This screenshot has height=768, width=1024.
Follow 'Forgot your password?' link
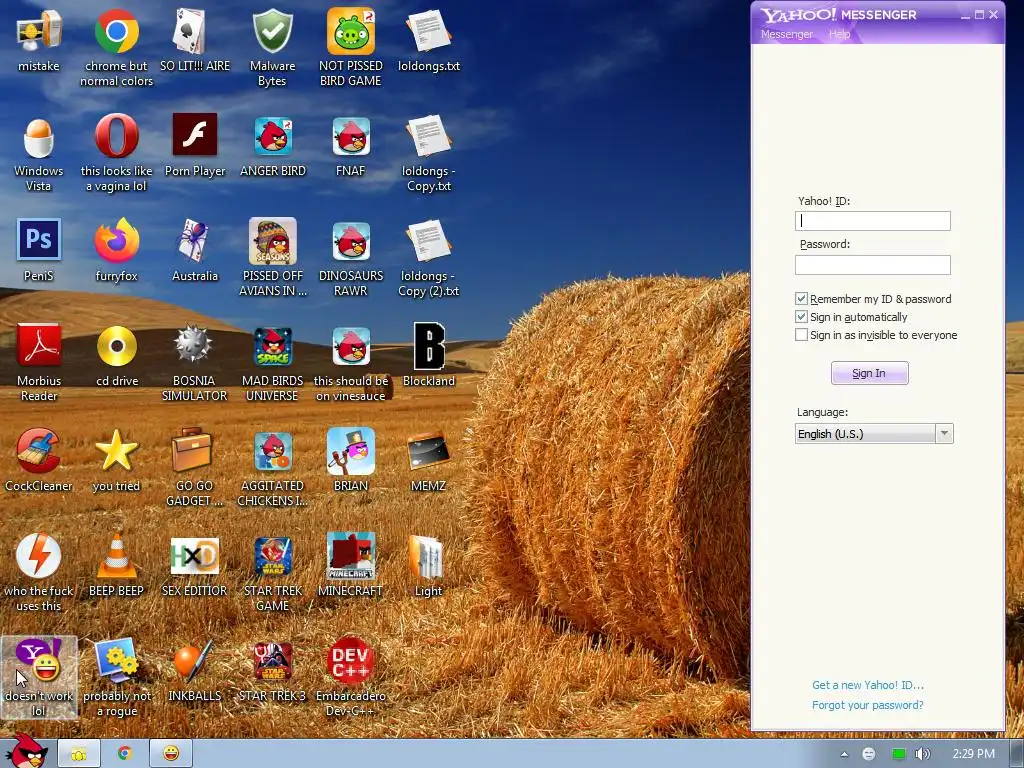(868, 705)
